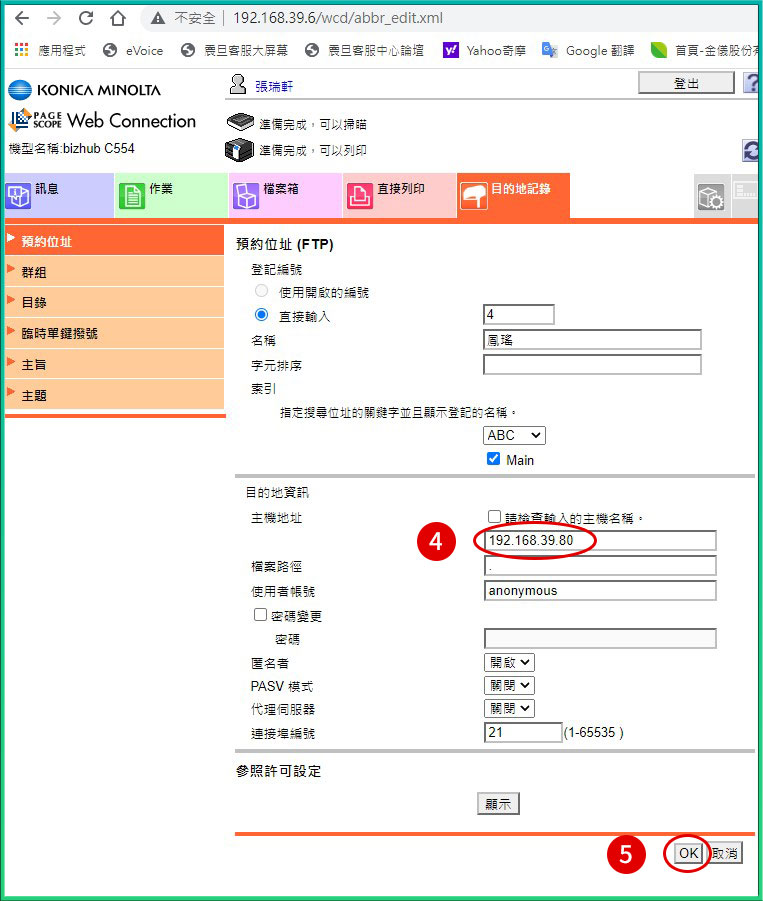Go back with browser back arrow
Screen dimensions: 763x901
(22, 18)
